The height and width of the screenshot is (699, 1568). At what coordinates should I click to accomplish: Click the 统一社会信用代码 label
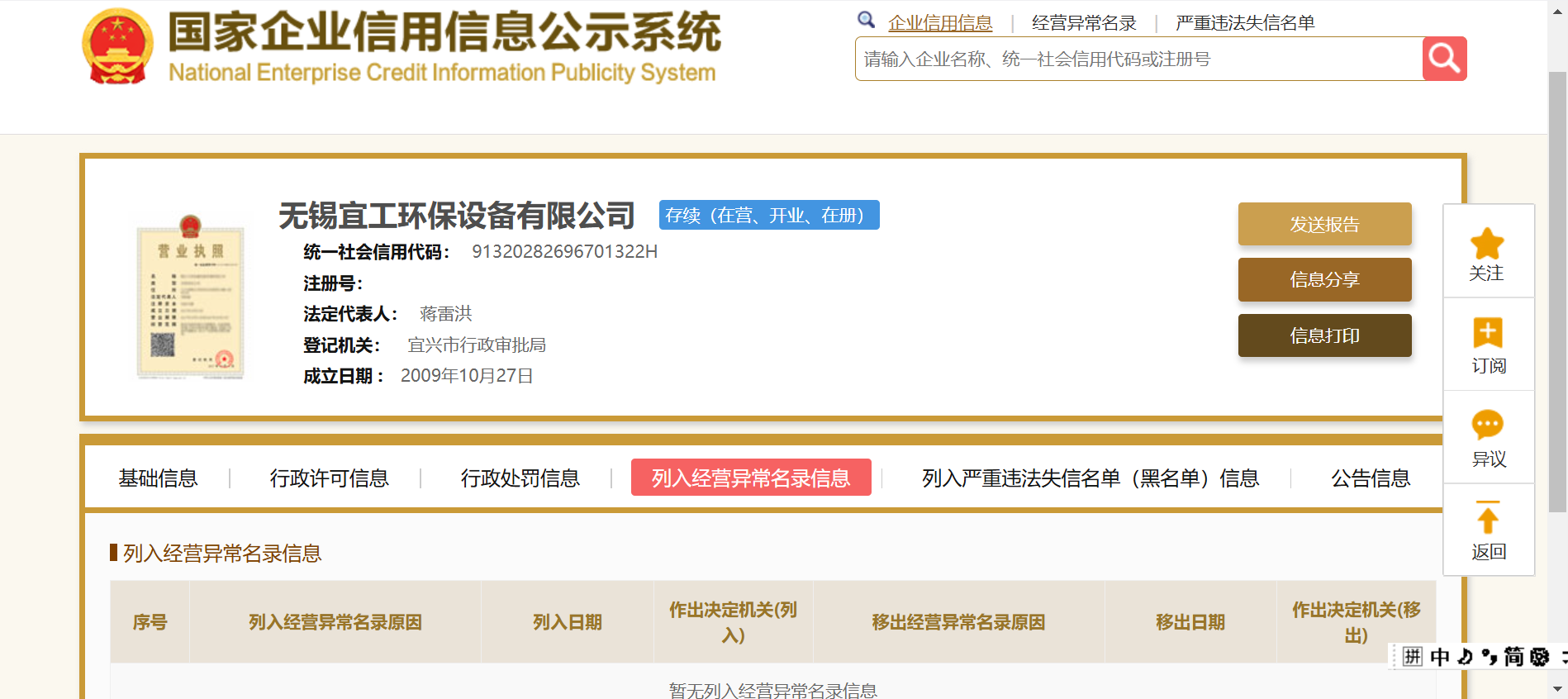pyautogui.click(x=377, y=252)
